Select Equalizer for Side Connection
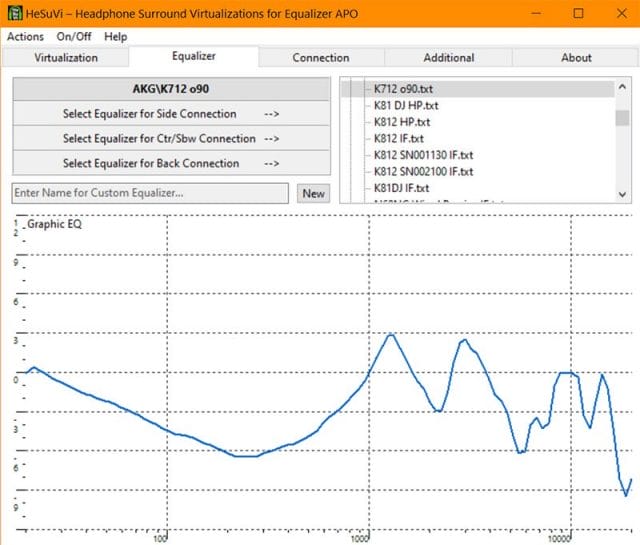 (171, 114)
